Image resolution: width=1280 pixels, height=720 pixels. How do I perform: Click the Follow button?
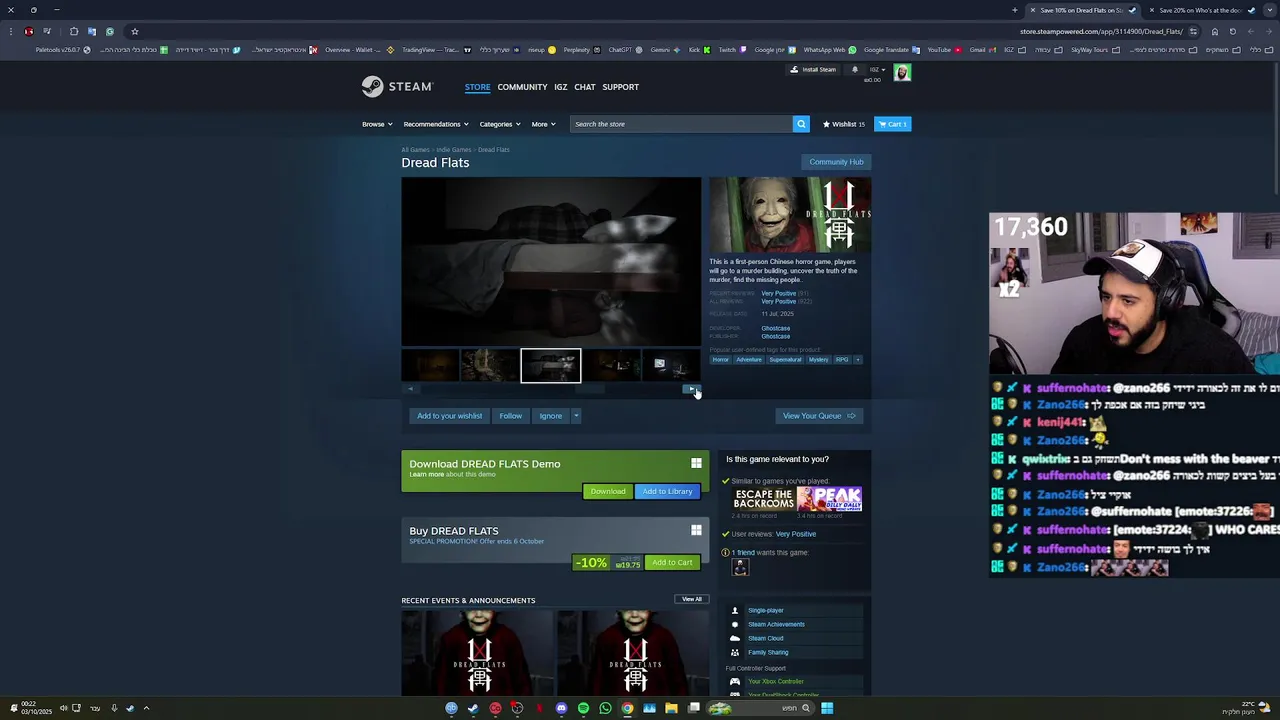tap(510, 416)
